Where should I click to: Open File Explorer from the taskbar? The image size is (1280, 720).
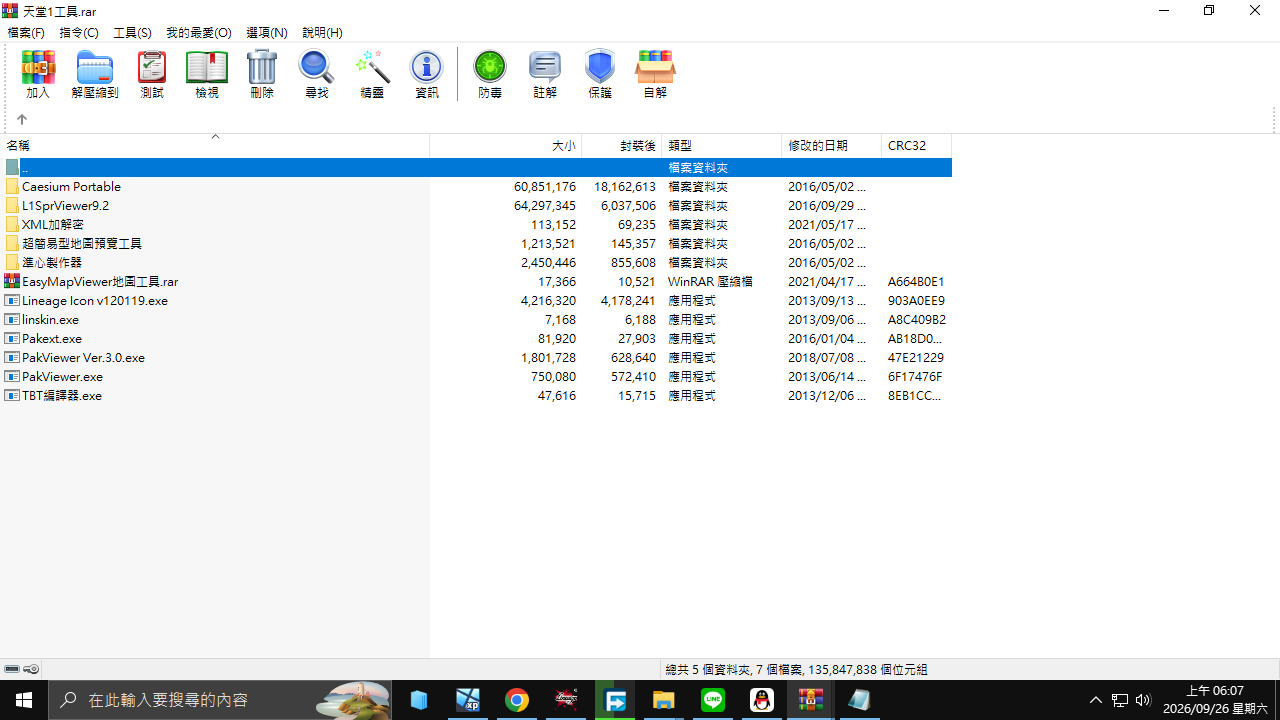pos(663,700)
